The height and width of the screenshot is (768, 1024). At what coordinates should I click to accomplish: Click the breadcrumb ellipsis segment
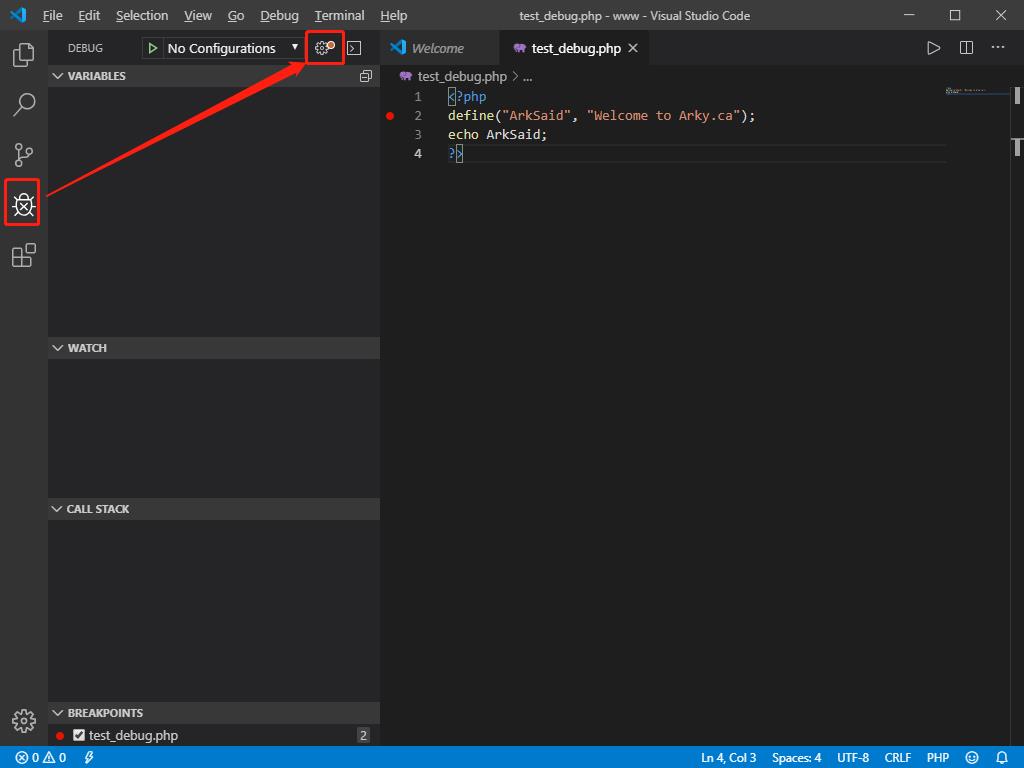528,77
